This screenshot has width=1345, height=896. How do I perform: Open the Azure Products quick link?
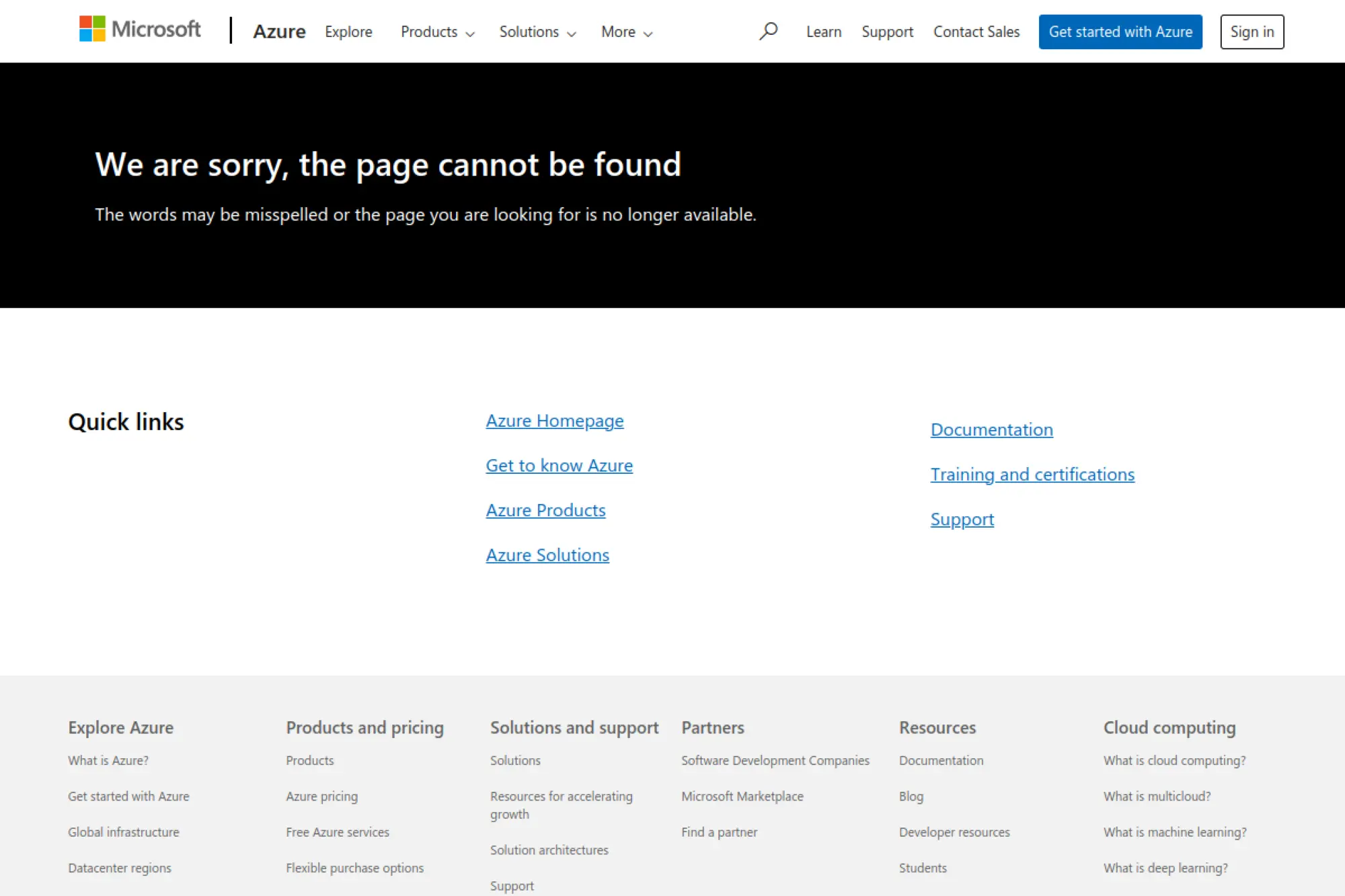545,510
